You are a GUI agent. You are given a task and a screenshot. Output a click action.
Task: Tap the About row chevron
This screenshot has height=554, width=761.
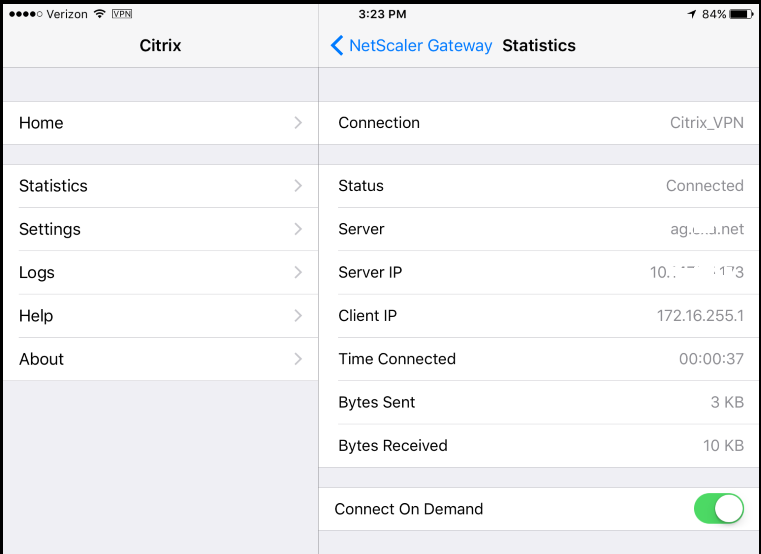tap(298, 359)
